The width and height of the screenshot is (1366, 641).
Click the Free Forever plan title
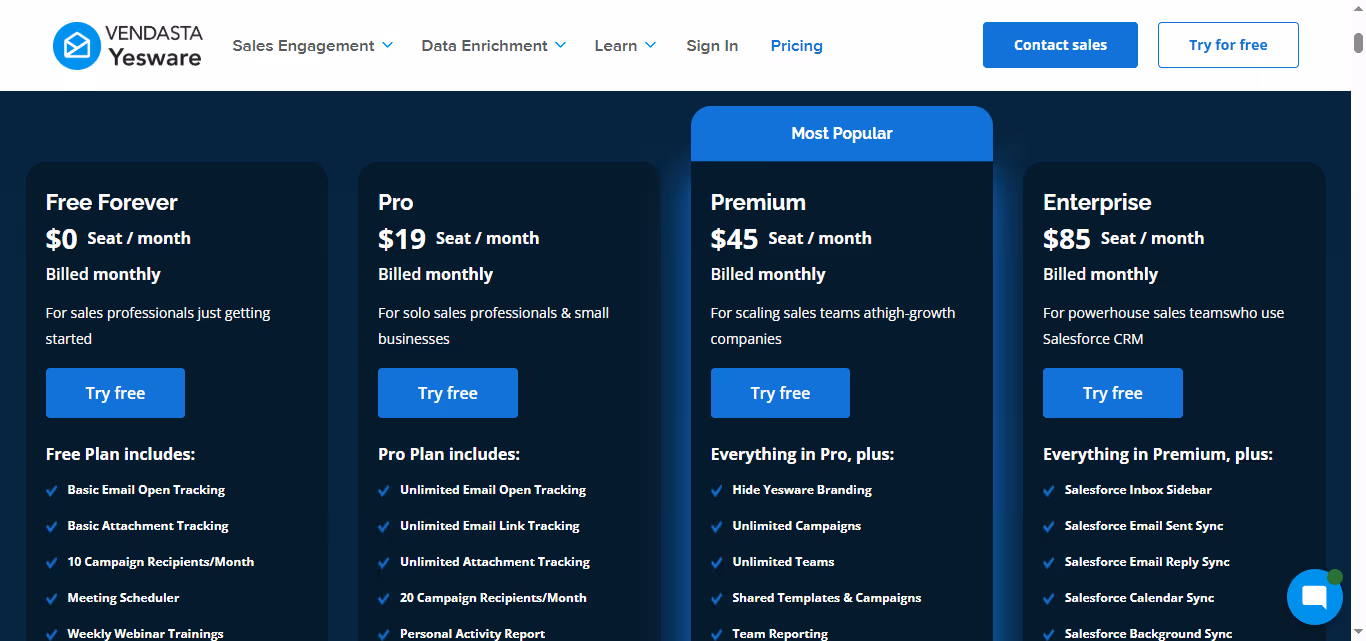click(112, 202)
